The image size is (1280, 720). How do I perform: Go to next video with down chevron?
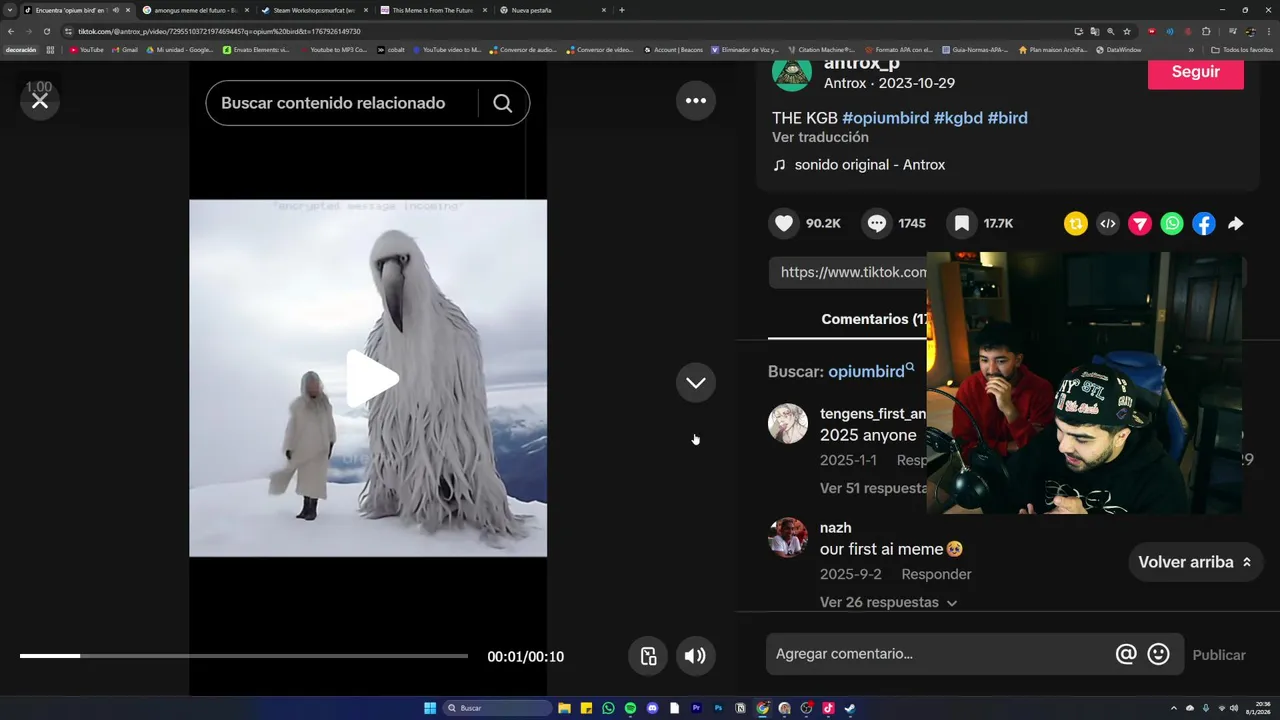(x=696, y=383)
